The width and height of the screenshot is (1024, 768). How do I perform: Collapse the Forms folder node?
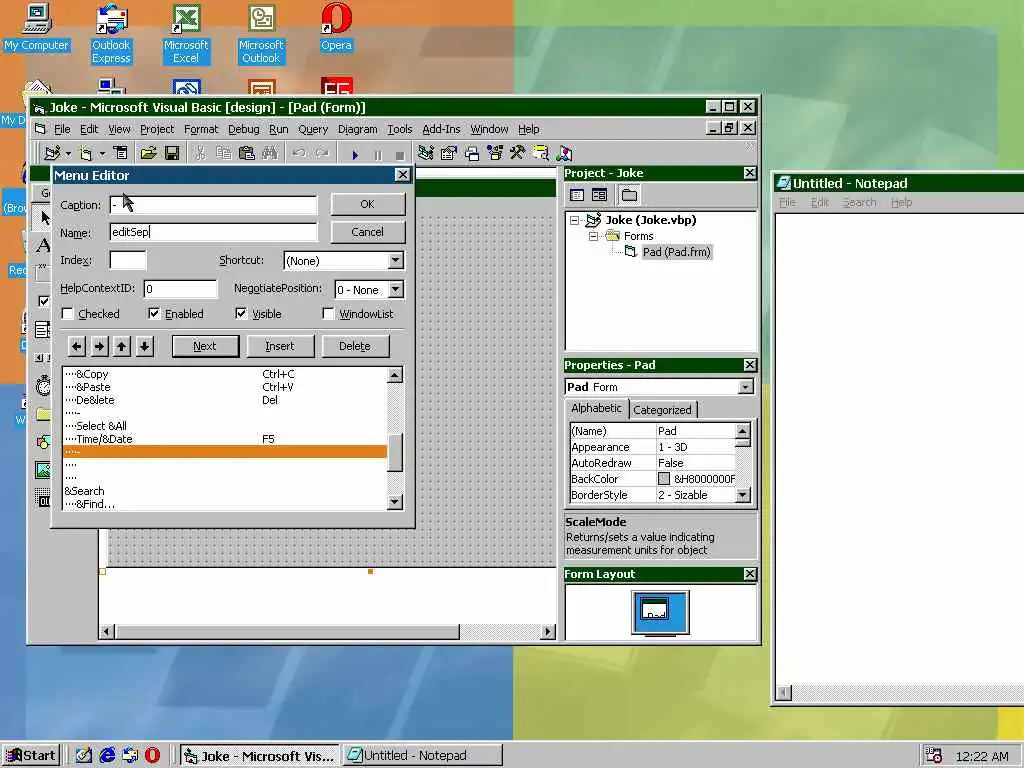coord(594,236)
